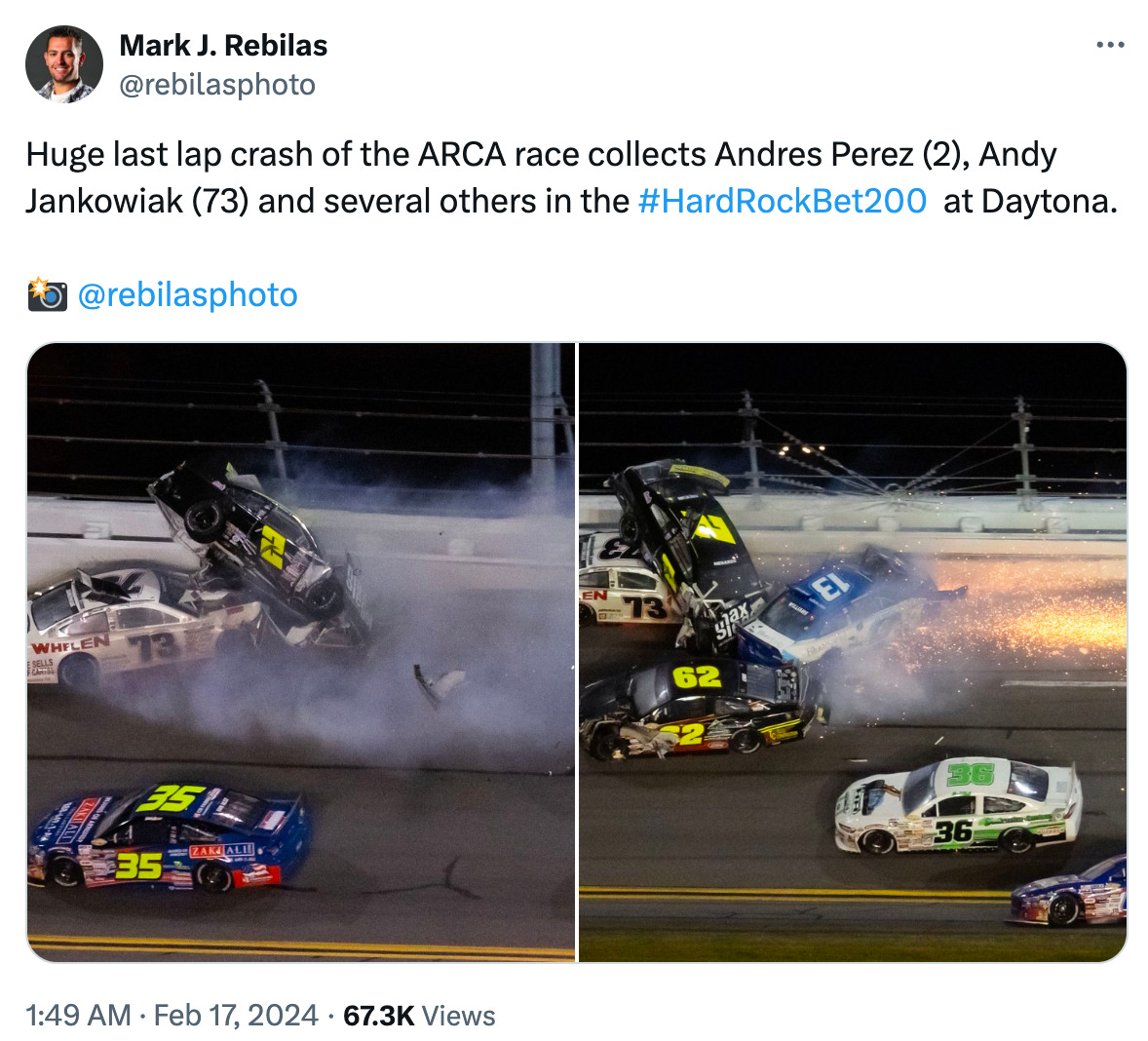The image size is (1148, 1041).
Task: Open the Mark J. Rebilas display name
Action: pyautogui.click(x=223, y=46)
